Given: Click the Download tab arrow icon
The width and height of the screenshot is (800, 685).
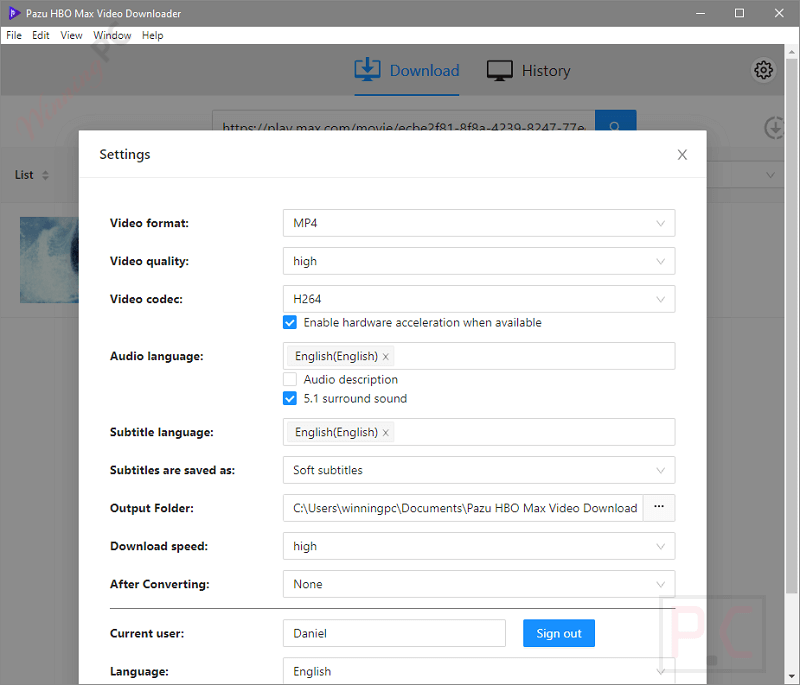Looking at the screenshot, I should [367, 70].
